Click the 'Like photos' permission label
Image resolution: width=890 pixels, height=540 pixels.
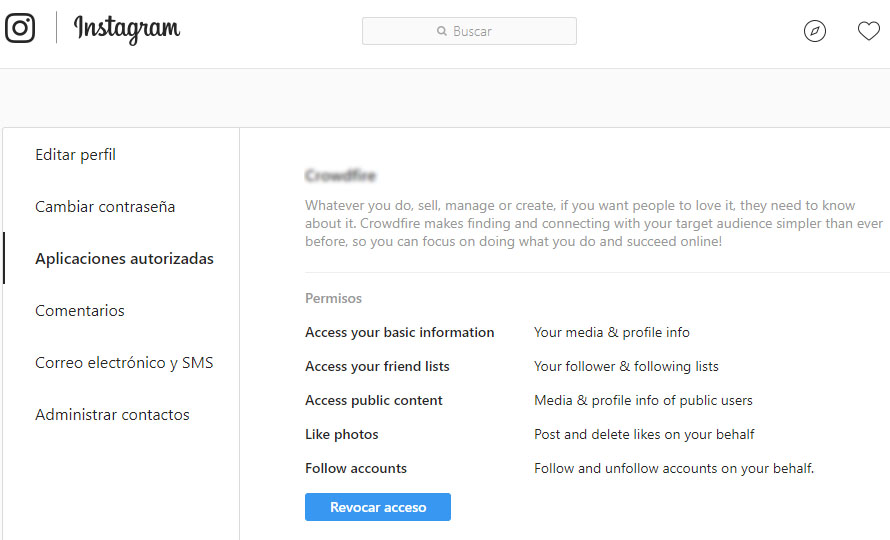[x=342, y=434]
